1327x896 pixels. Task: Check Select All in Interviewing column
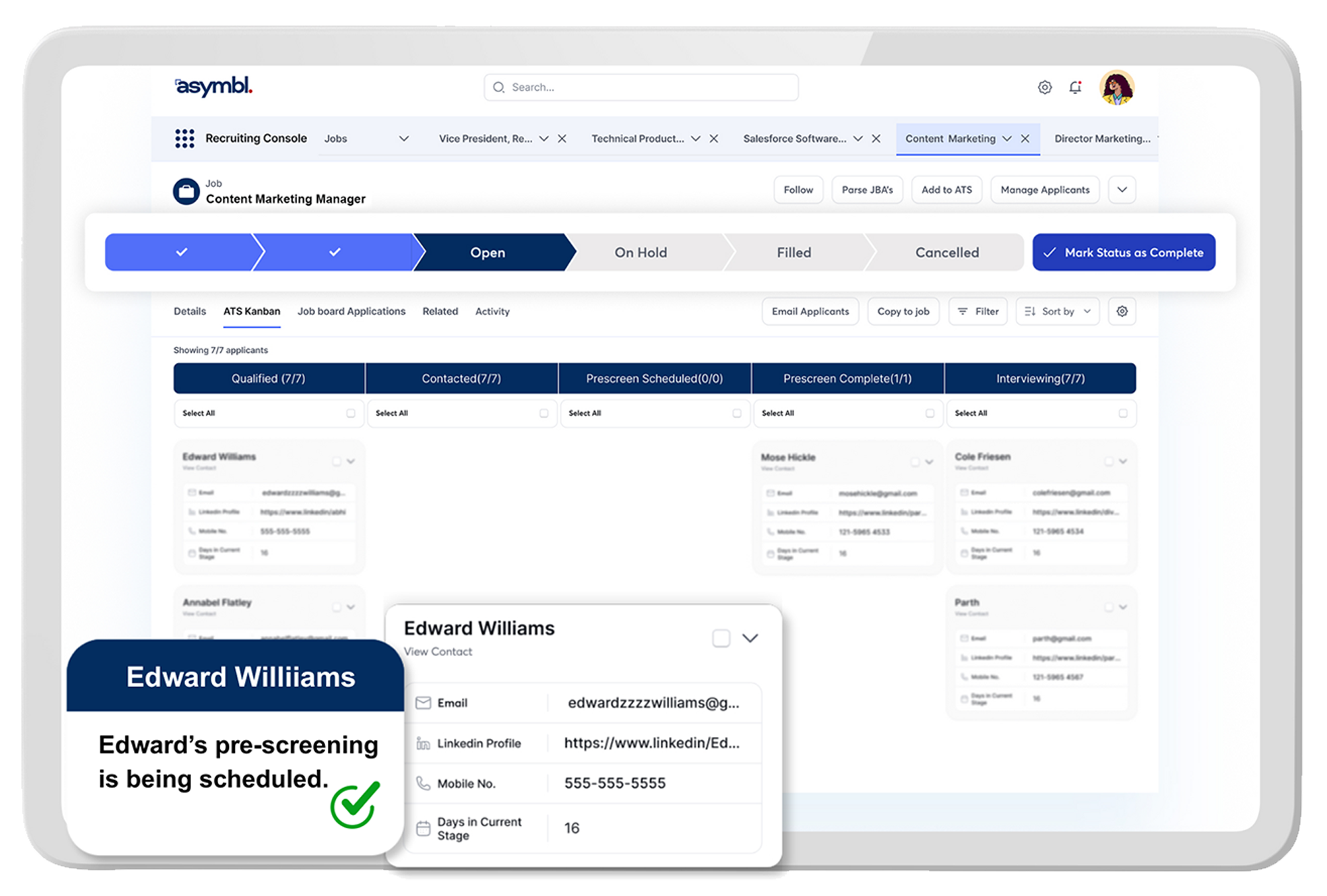[x=1123, y=413]
